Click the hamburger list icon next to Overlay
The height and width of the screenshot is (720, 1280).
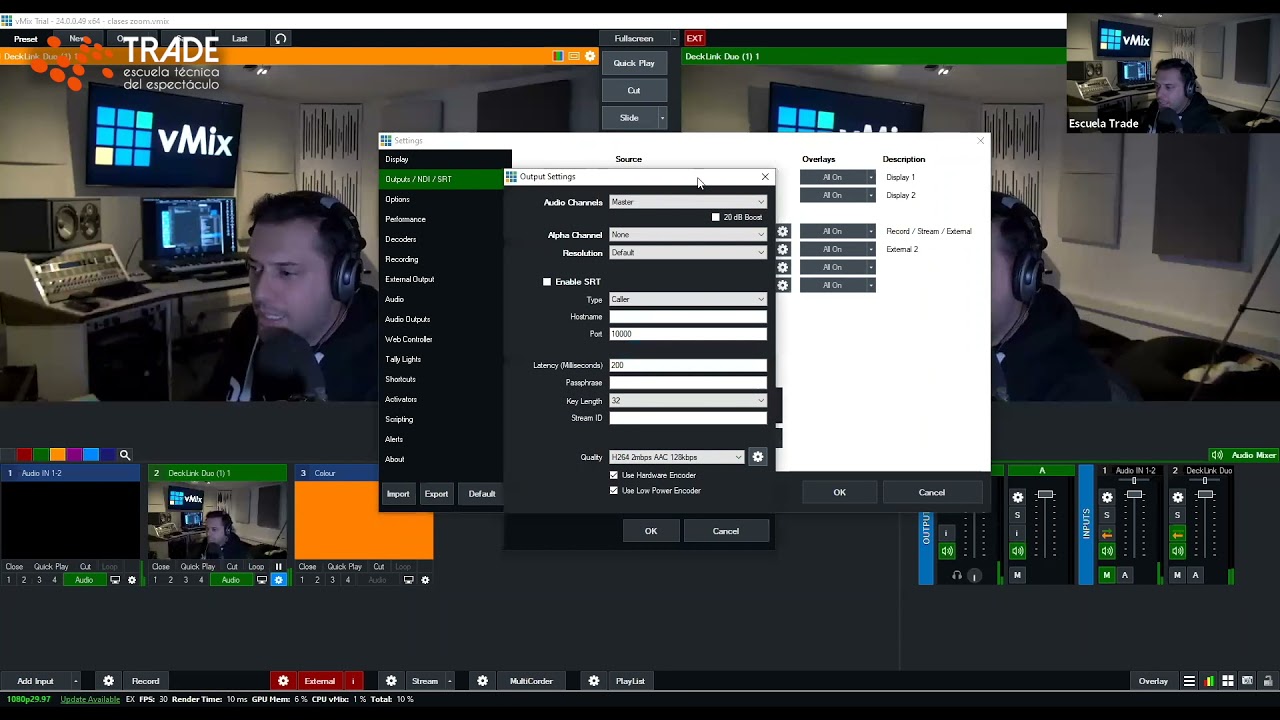[1189, 681]
